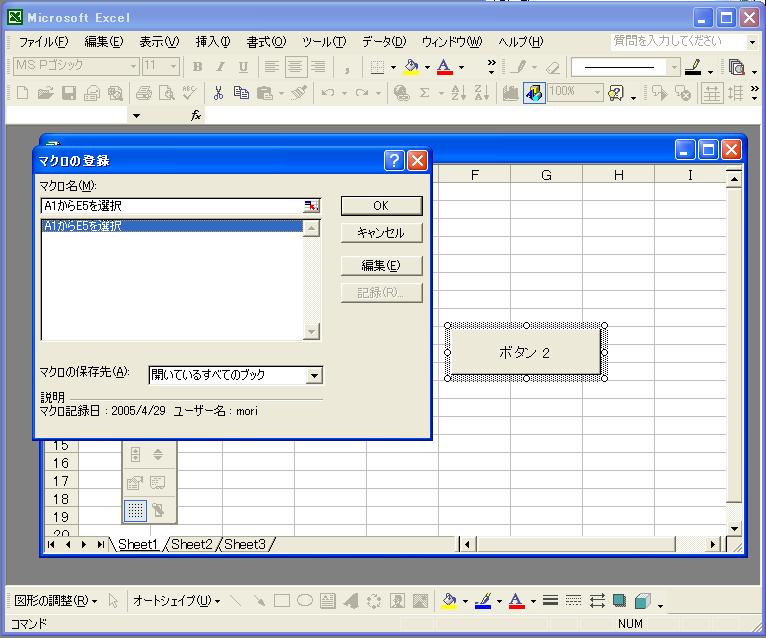
Task: Click the ボタン 2 form button
Action: point(525,352)
